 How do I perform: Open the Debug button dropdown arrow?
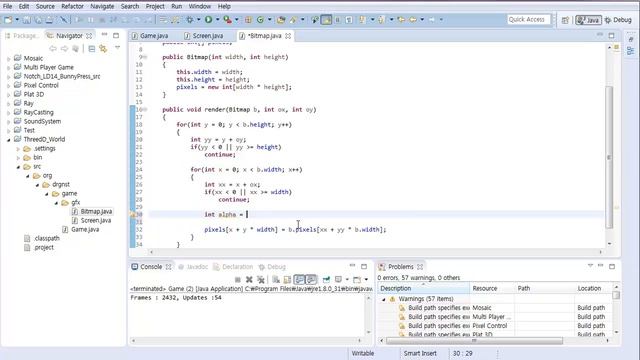198,20
